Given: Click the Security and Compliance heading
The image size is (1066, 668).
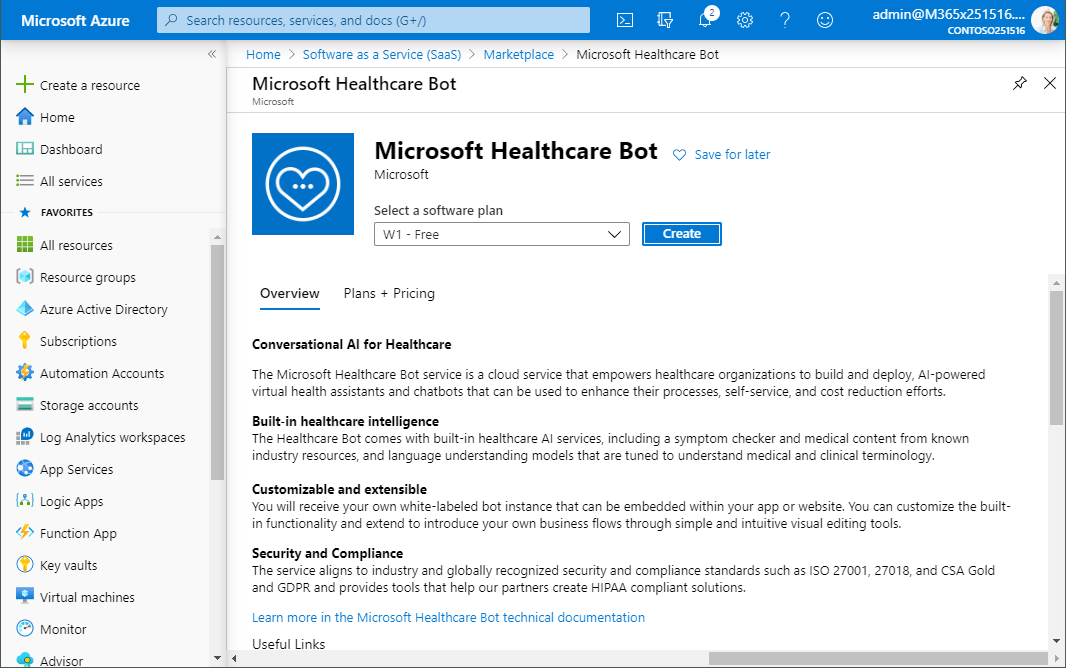Looking at the screenshot, I should click(x=328, y=553).
